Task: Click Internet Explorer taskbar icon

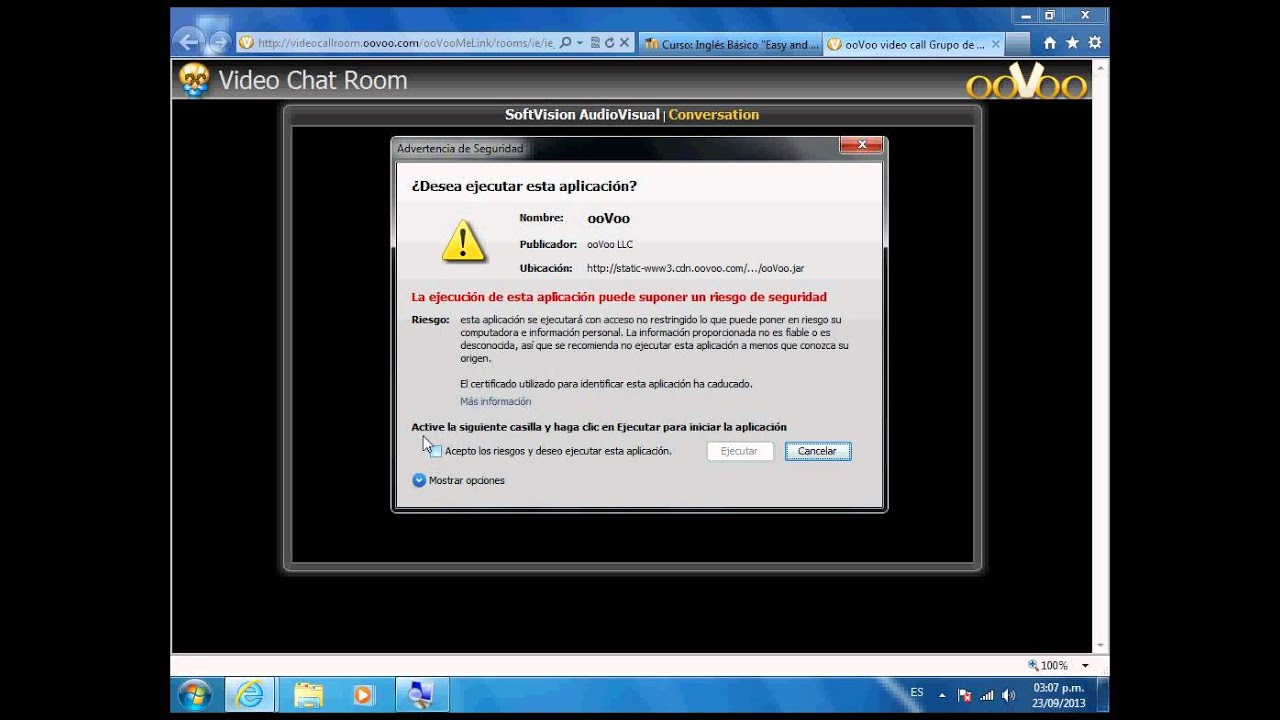Action: coord(249,695)
